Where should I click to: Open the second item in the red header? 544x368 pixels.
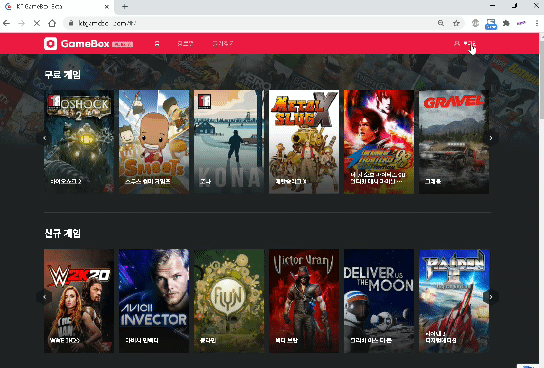pos(185,44)
